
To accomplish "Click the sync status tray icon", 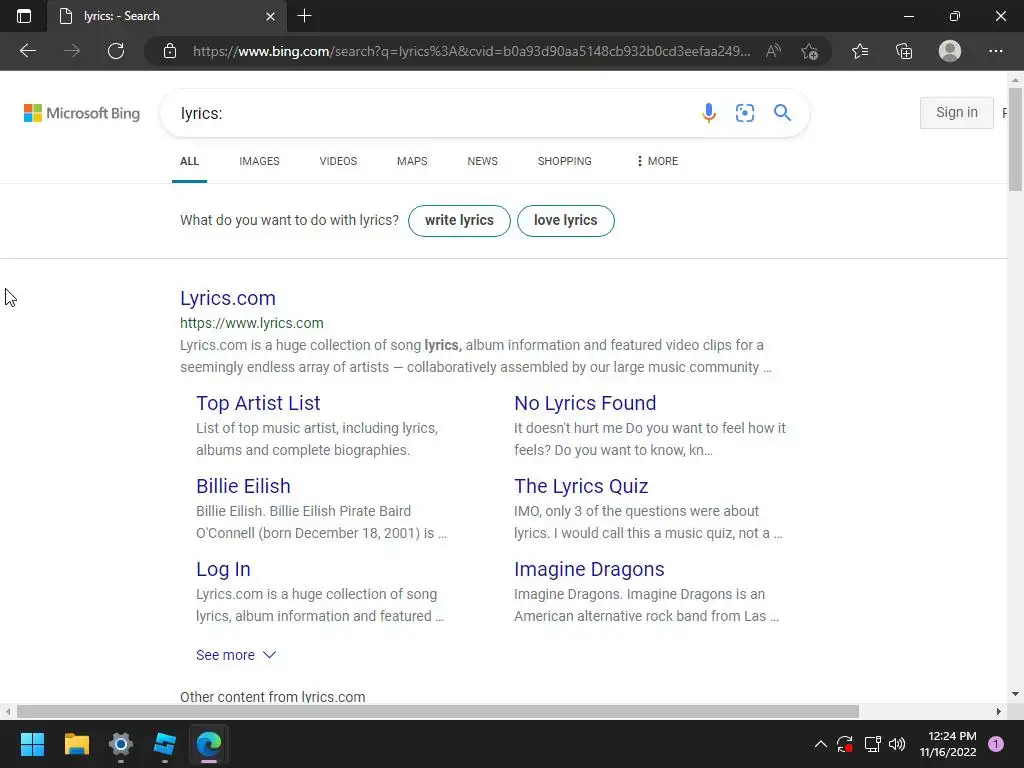I will pos(845,744).
